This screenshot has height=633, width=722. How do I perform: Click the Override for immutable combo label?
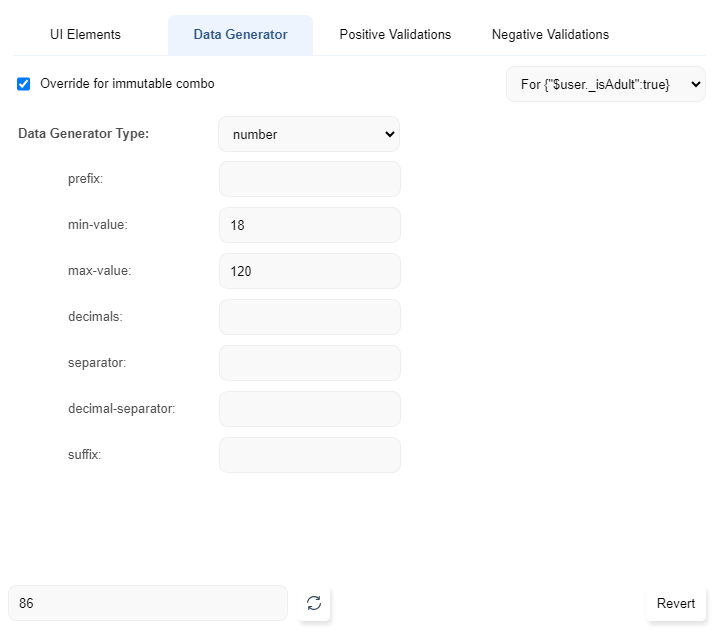coord(127,84)
